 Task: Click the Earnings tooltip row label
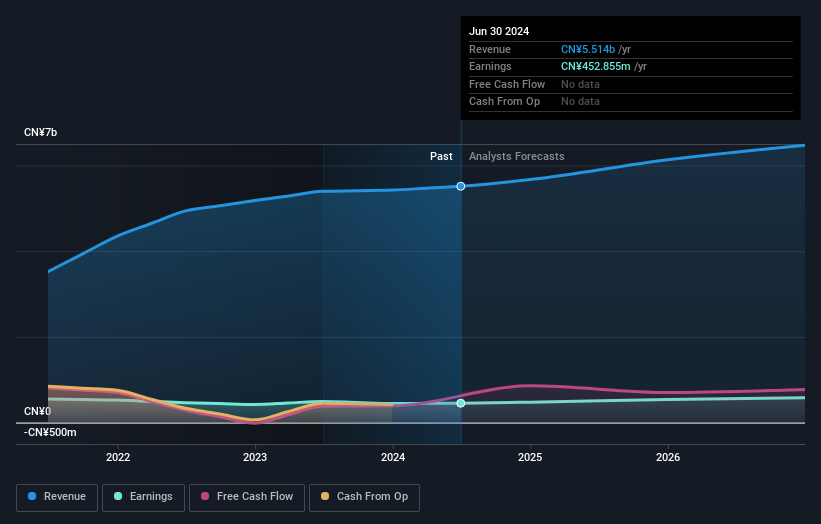(490, 66)
